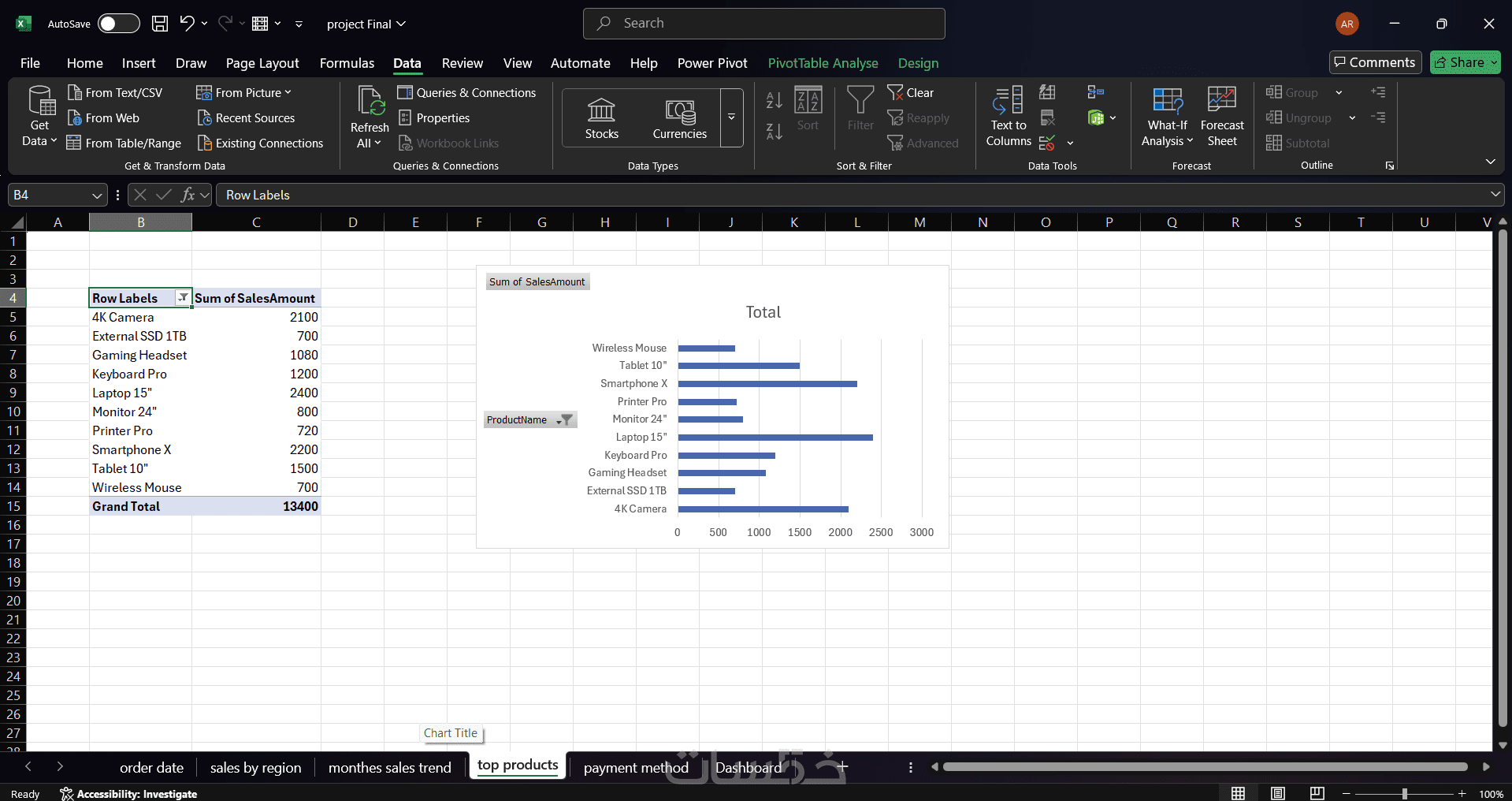Click the Relationships icon

(1096, 92)
